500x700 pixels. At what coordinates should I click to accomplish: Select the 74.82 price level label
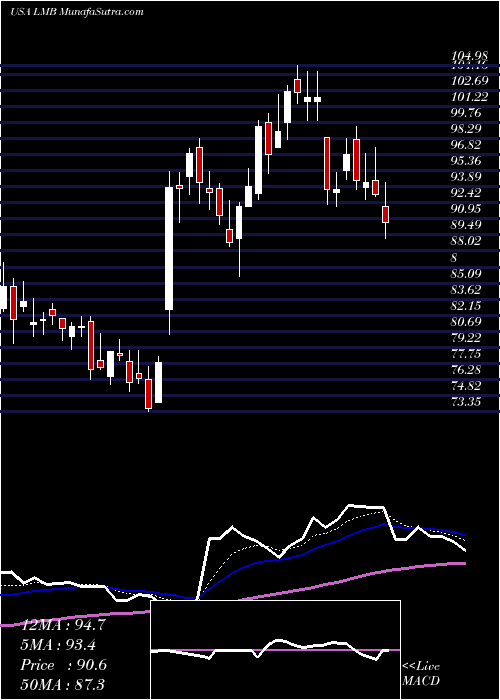(467, 386)
